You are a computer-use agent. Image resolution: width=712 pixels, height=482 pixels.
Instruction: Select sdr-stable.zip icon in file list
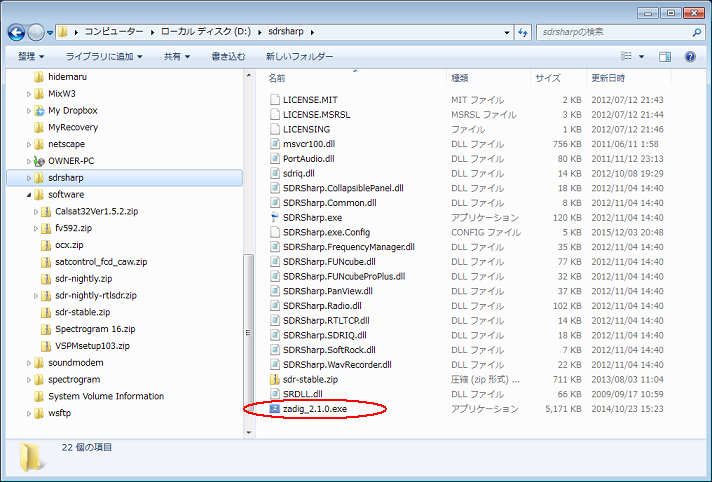275,379
